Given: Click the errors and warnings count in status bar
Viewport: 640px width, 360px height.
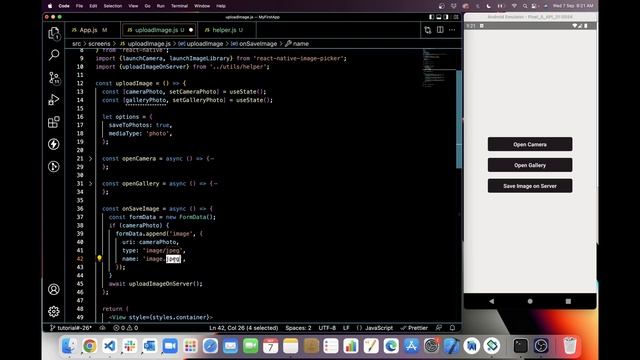Looking at the screenshot, I should pyautogui.click(x=125, y=328).
